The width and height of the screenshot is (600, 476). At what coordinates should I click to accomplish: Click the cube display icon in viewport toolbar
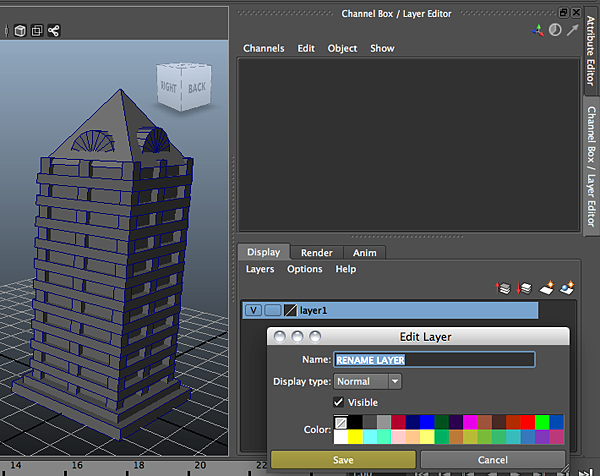[20, 31]
